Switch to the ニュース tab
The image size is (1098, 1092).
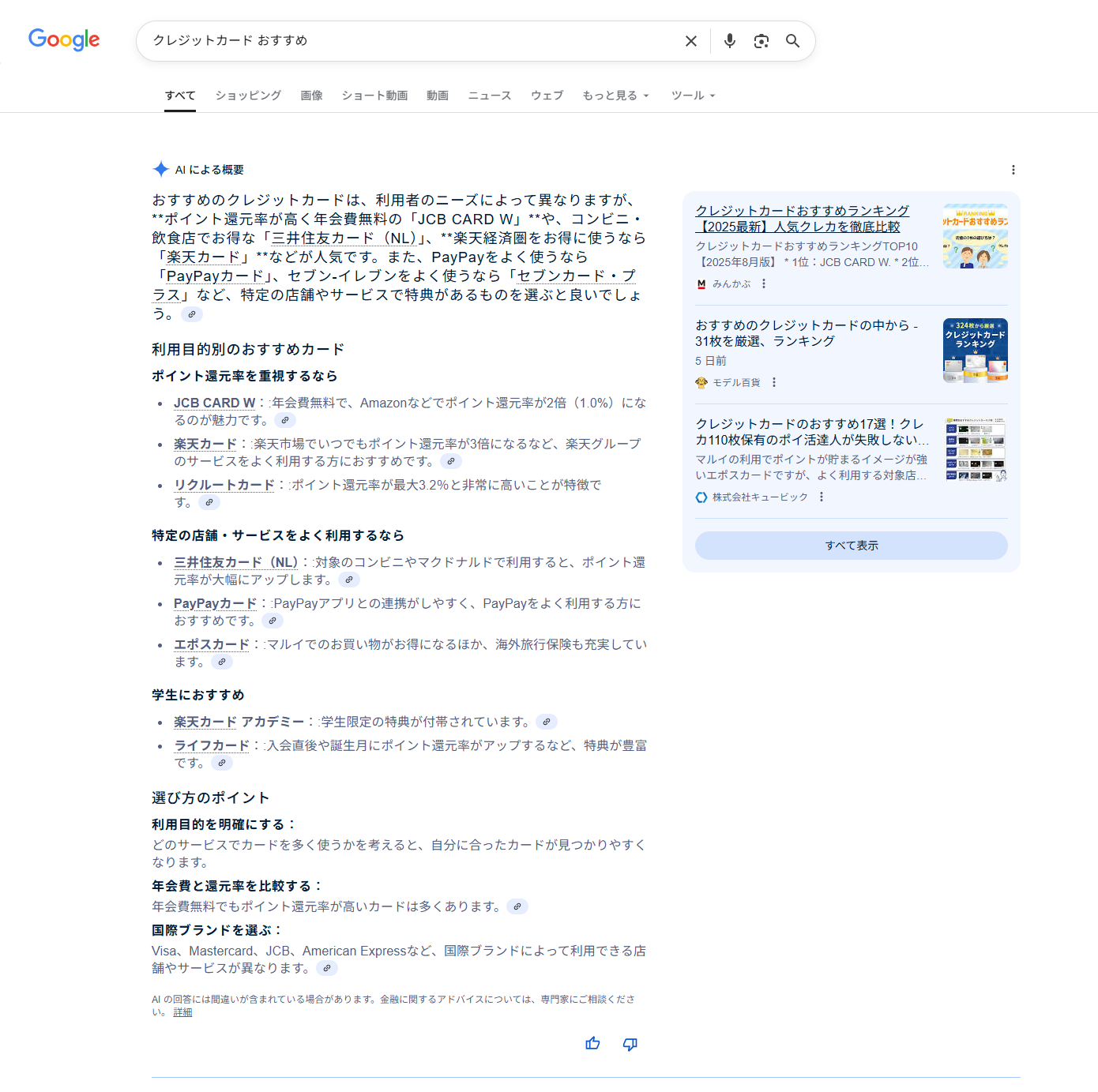pyautogui.click(x=490, y=96)
